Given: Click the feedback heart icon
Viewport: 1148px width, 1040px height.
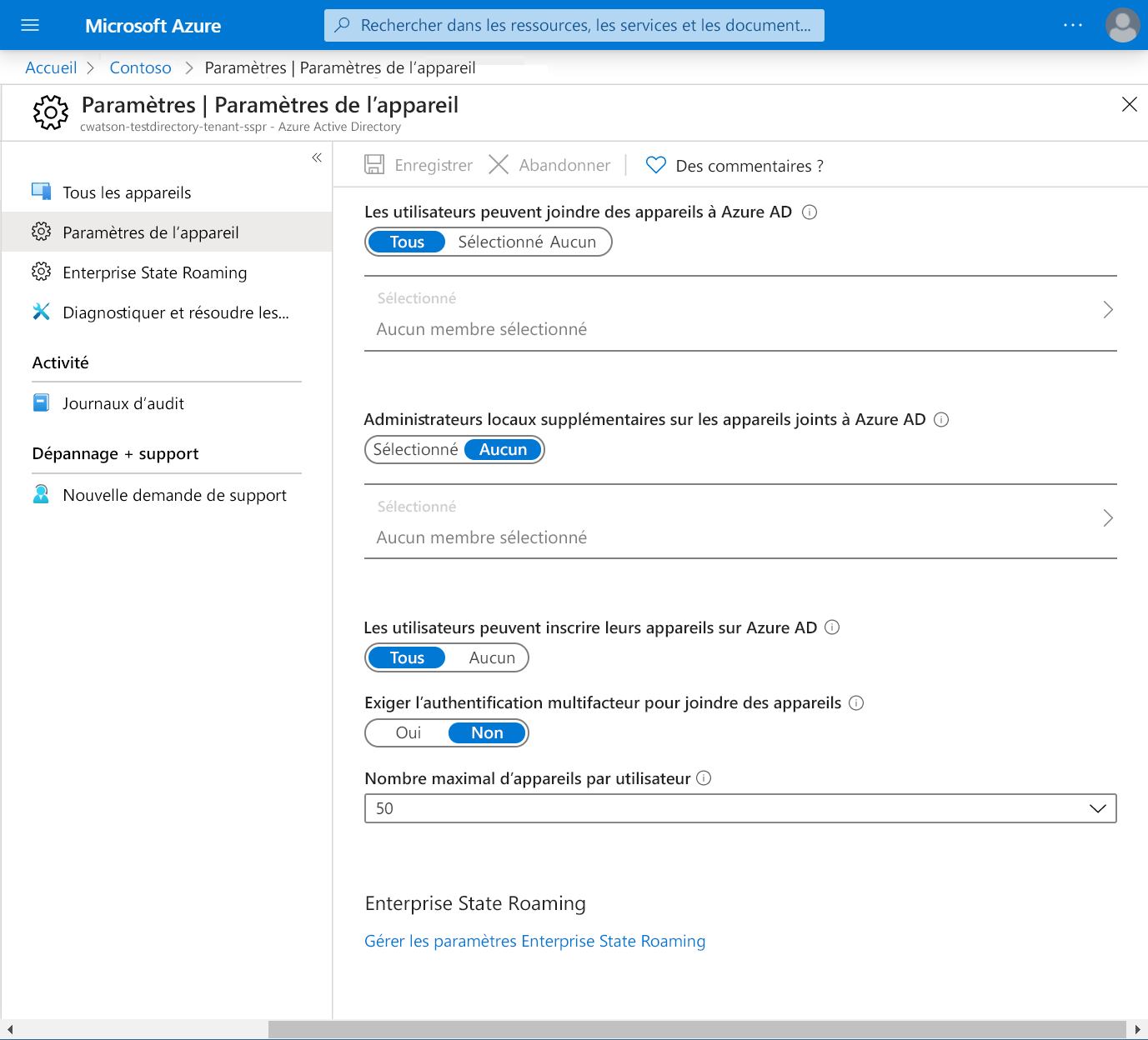Looking at the screenshot, I should 656,165.
